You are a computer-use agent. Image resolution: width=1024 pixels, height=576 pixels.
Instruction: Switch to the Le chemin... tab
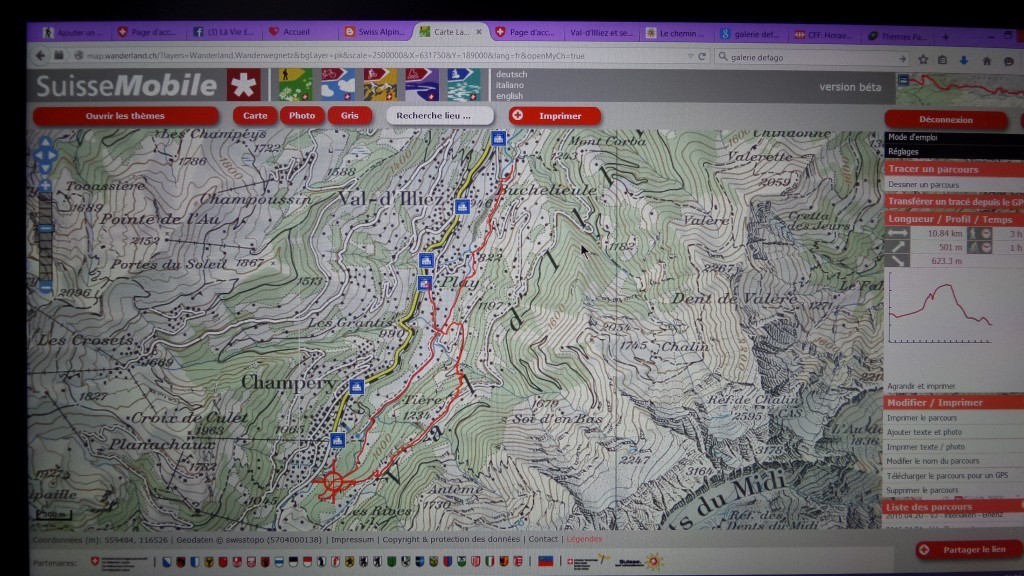pos(675,33)
